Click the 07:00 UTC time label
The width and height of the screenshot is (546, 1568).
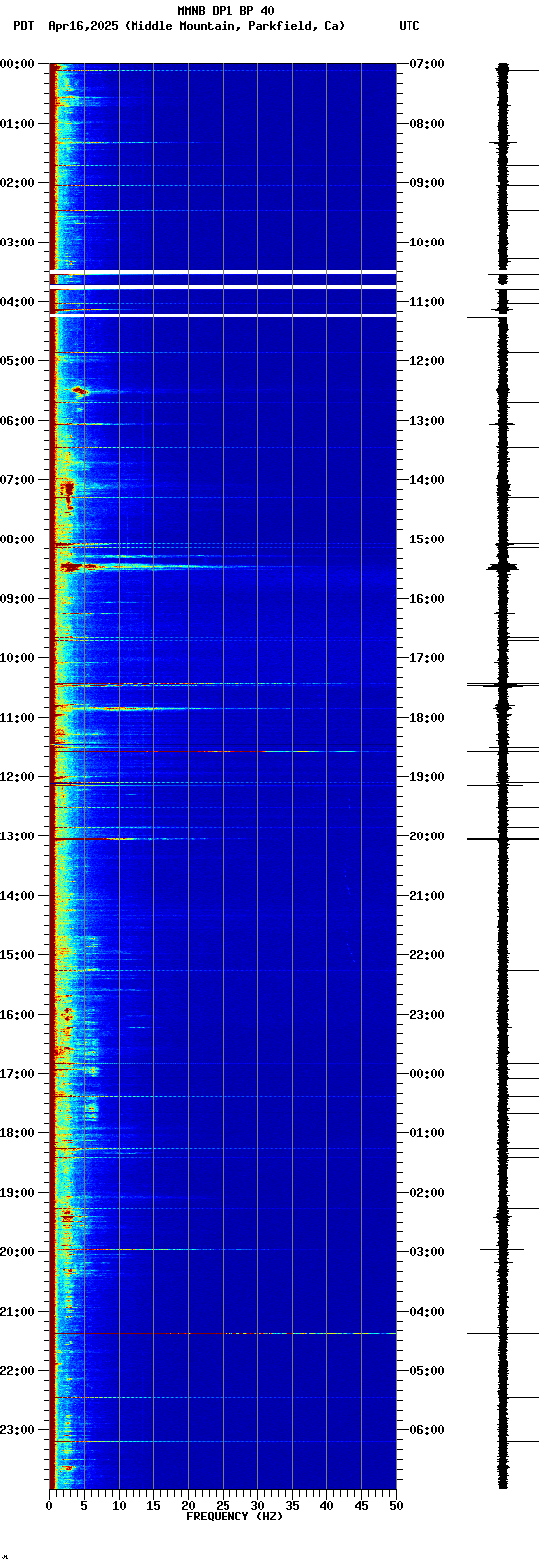pyautogui.click(x=427, y=64)
